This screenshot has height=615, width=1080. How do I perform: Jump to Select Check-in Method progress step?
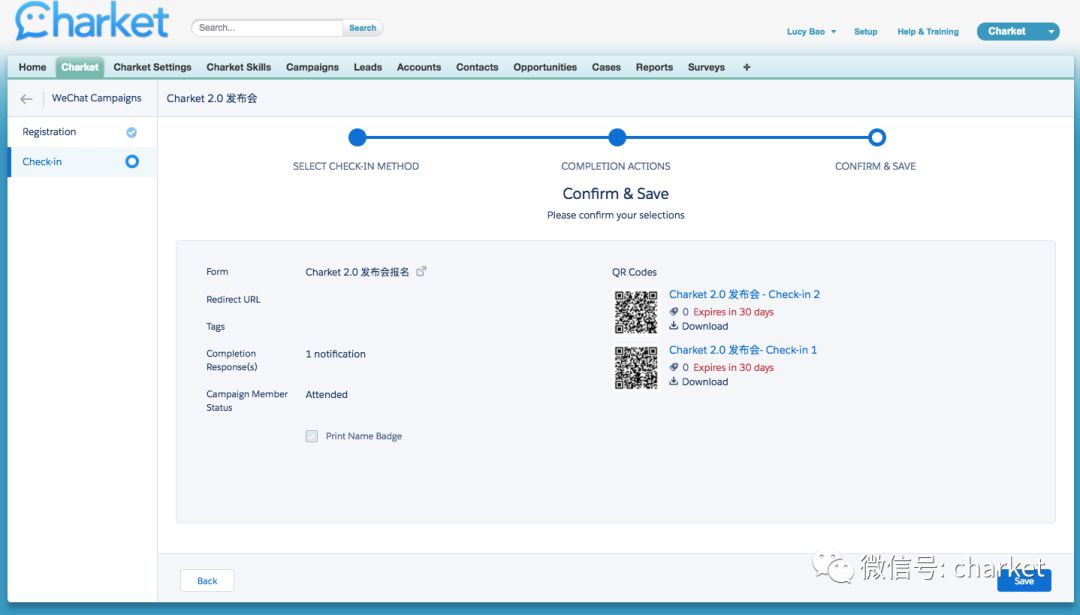(357, 138)
